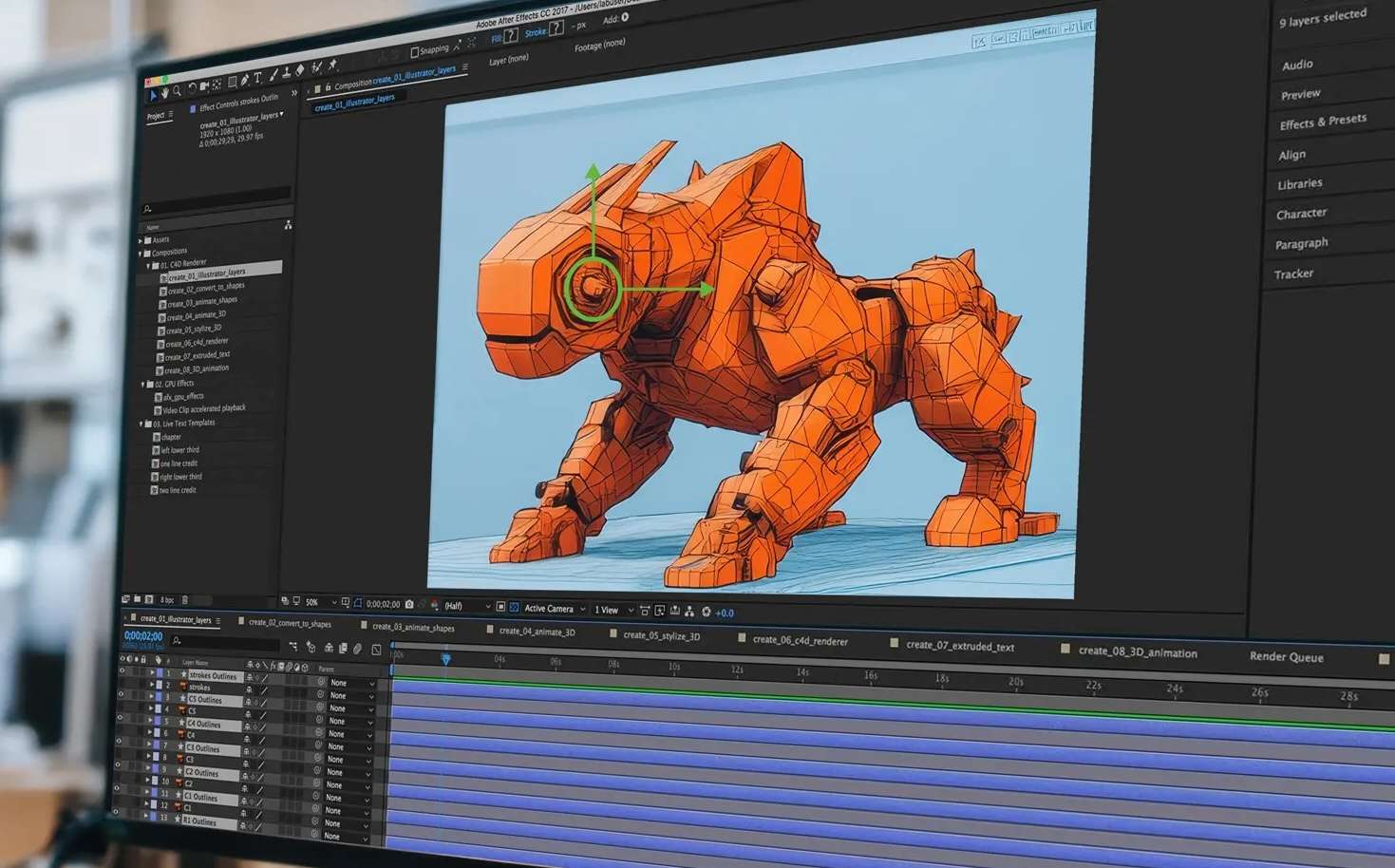Screen dimensions: 1395x868
Task: Select the Rotation tool
Action: tap(192, 87)
